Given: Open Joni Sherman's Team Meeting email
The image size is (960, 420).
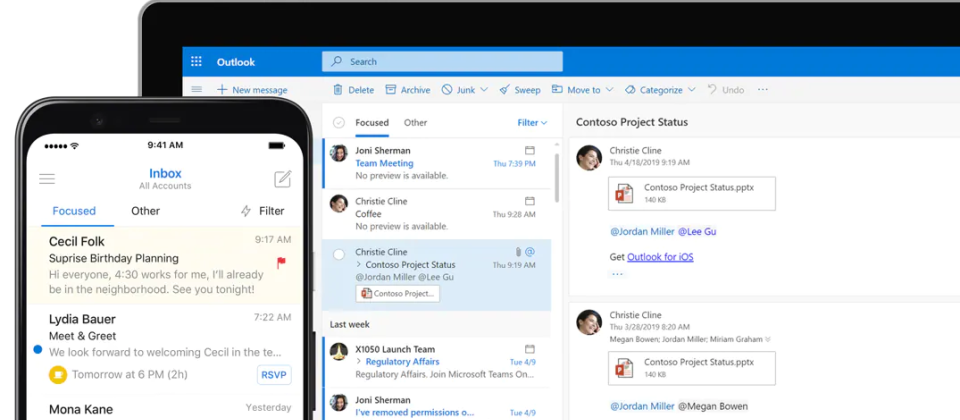Looking at the screenshot, I should (437, 163).
